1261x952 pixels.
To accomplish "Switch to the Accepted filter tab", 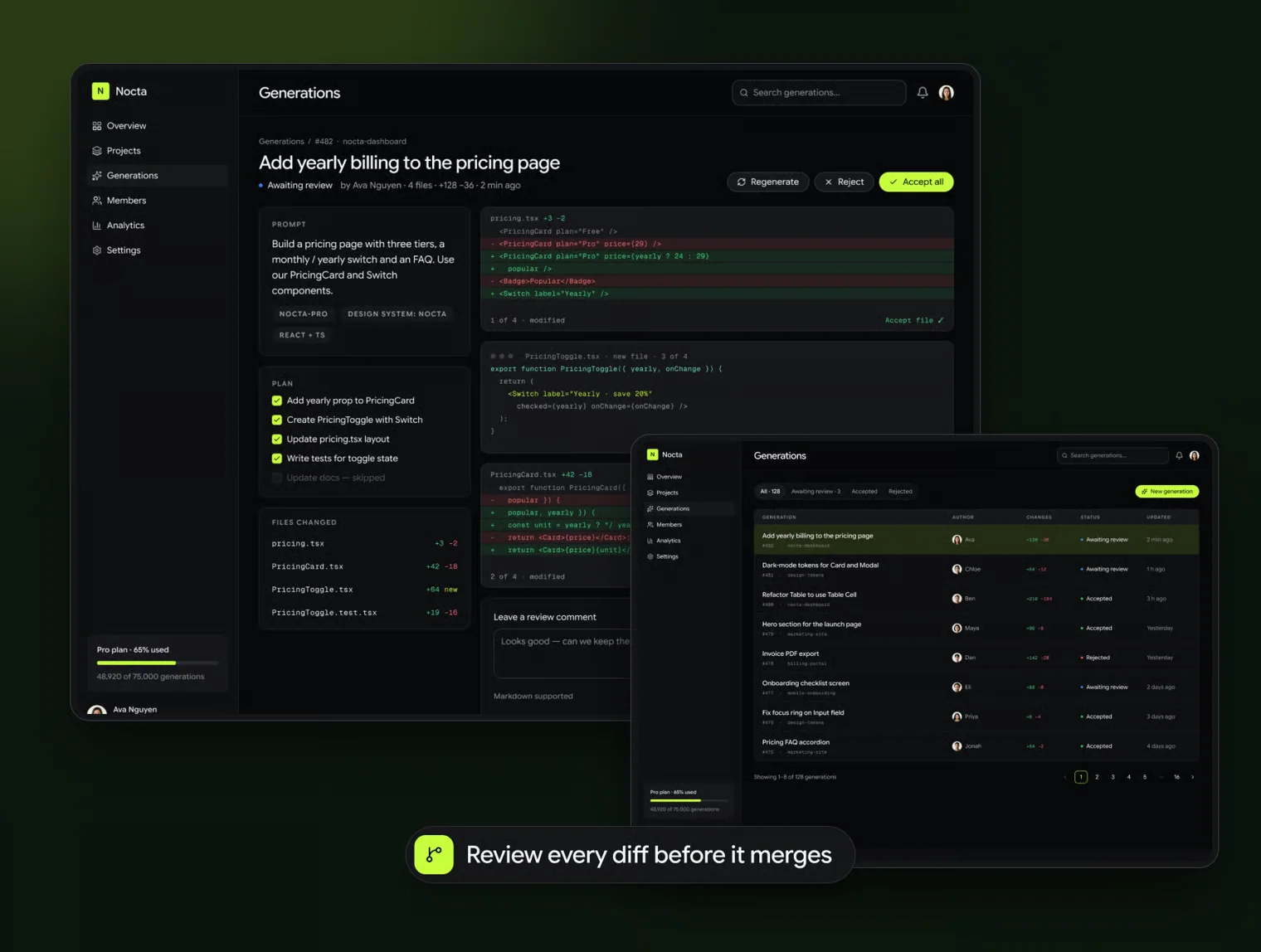I will tap(864, 492).
